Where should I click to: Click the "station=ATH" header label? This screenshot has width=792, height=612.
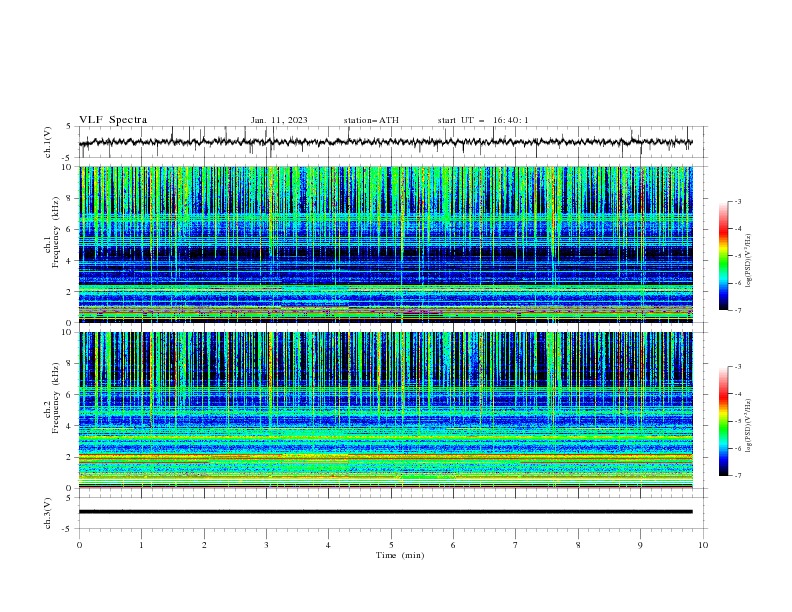point(371,120)
